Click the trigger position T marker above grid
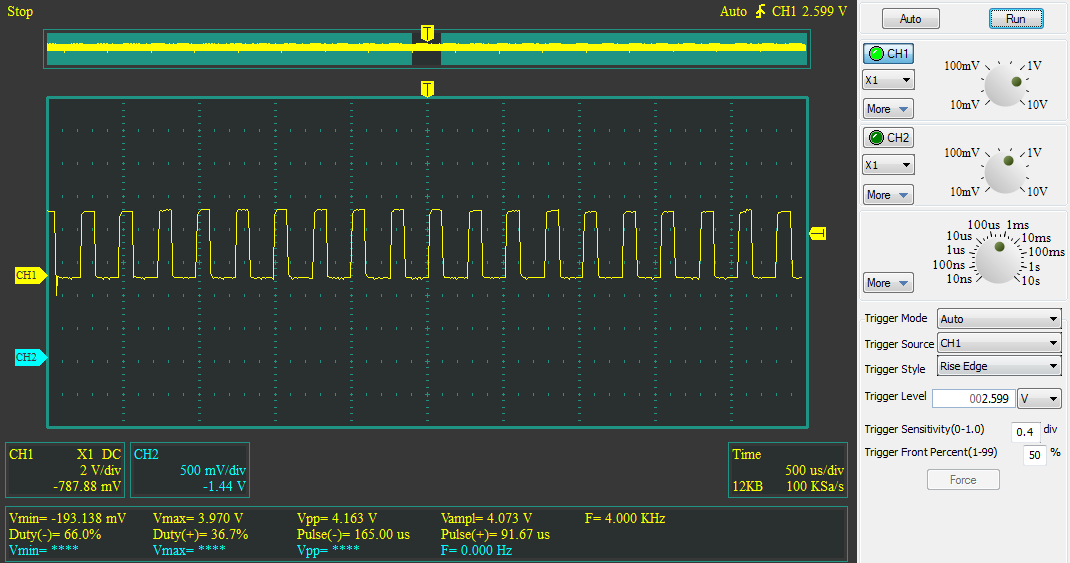The width and height of the screenshot is (1070, 563). click(427, 89)
